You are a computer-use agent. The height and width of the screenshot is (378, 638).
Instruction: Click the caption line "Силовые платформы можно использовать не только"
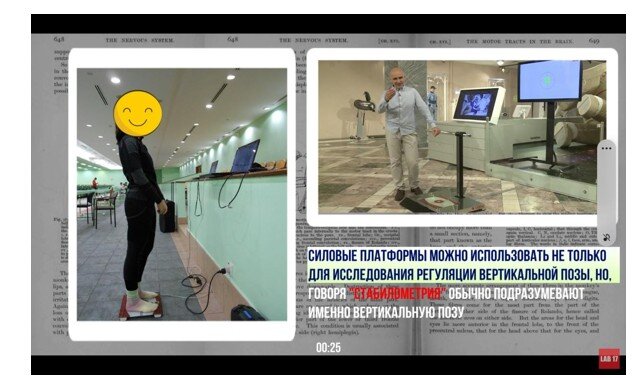(457, 256)
